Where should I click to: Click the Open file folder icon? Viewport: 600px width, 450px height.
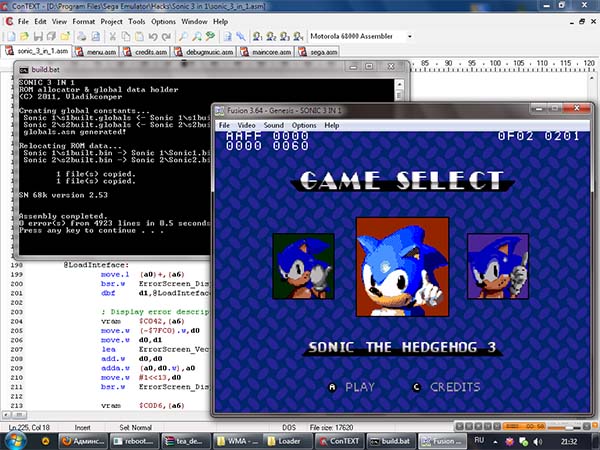tap(24, 36)
